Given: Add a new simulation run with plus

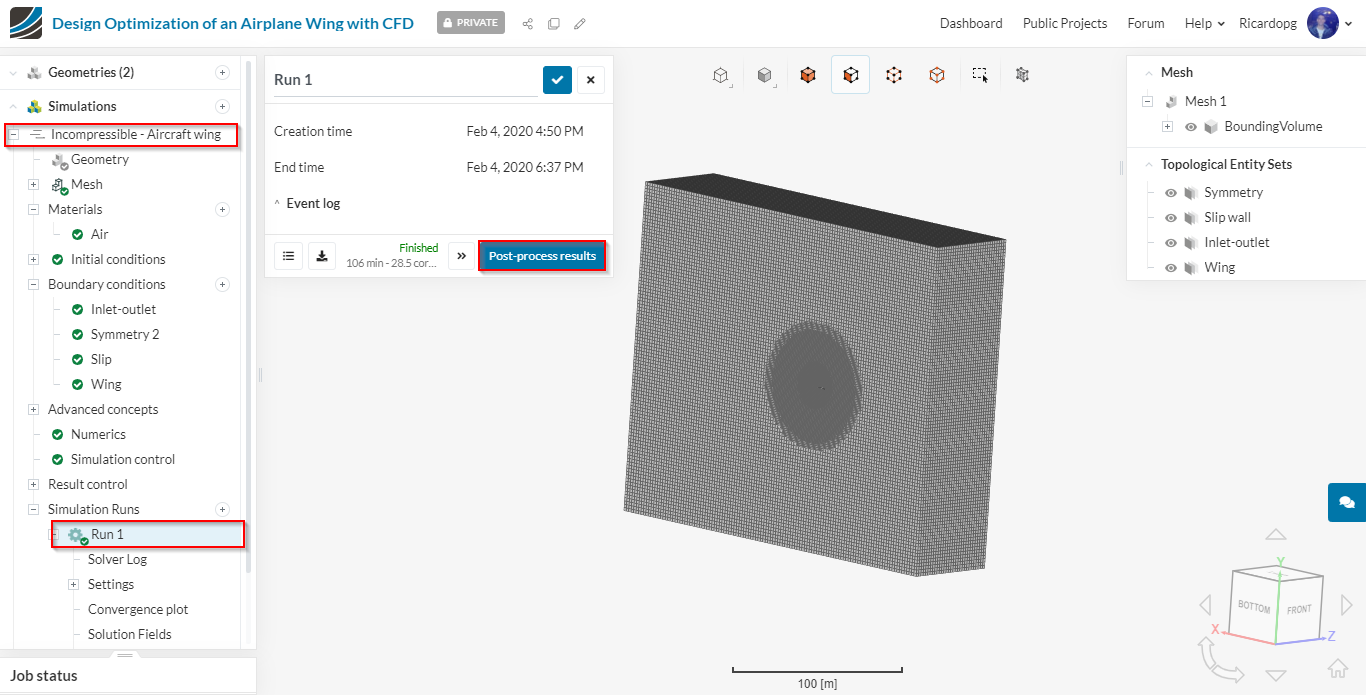Looking at the screenshot, I should tap(222, 509).
